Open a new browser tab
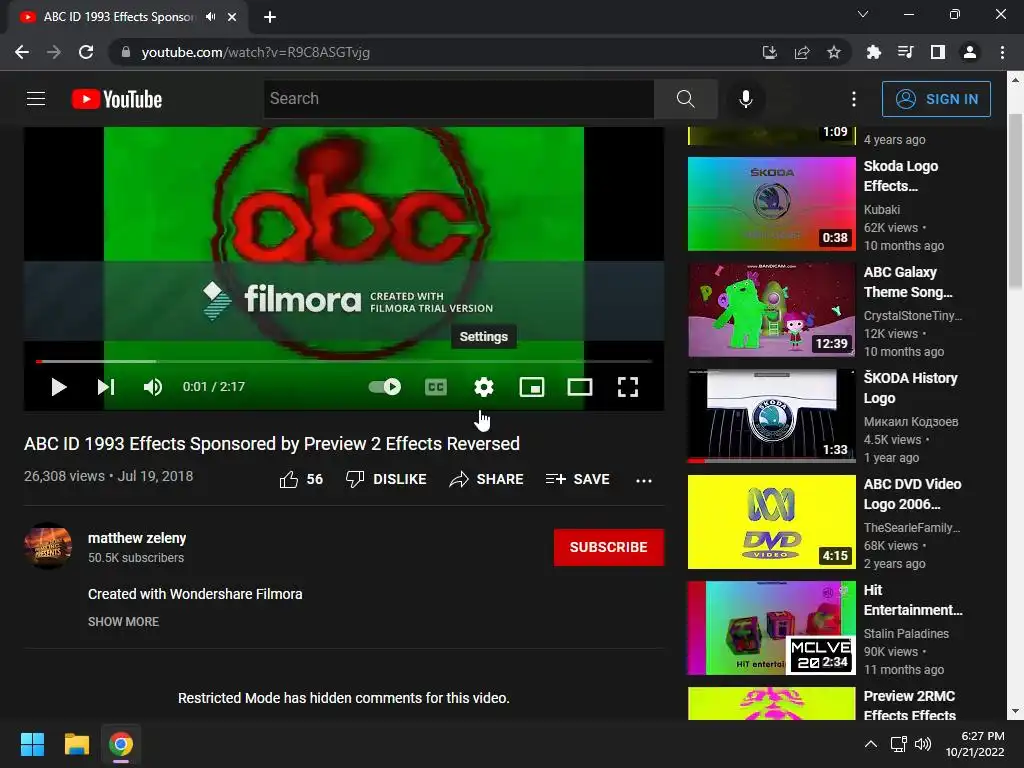 click(270, 17)
